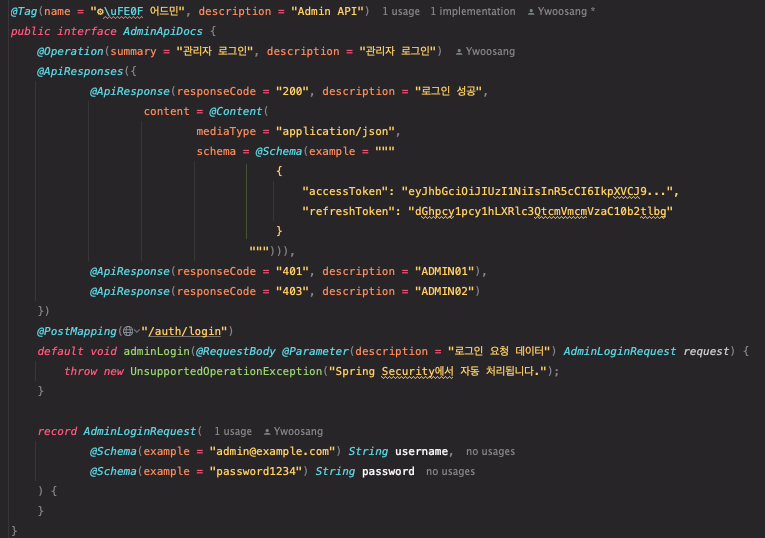Click @ApiResponse with responseCode "200"
The image size is (765, 538).
[x=130, y=91]
